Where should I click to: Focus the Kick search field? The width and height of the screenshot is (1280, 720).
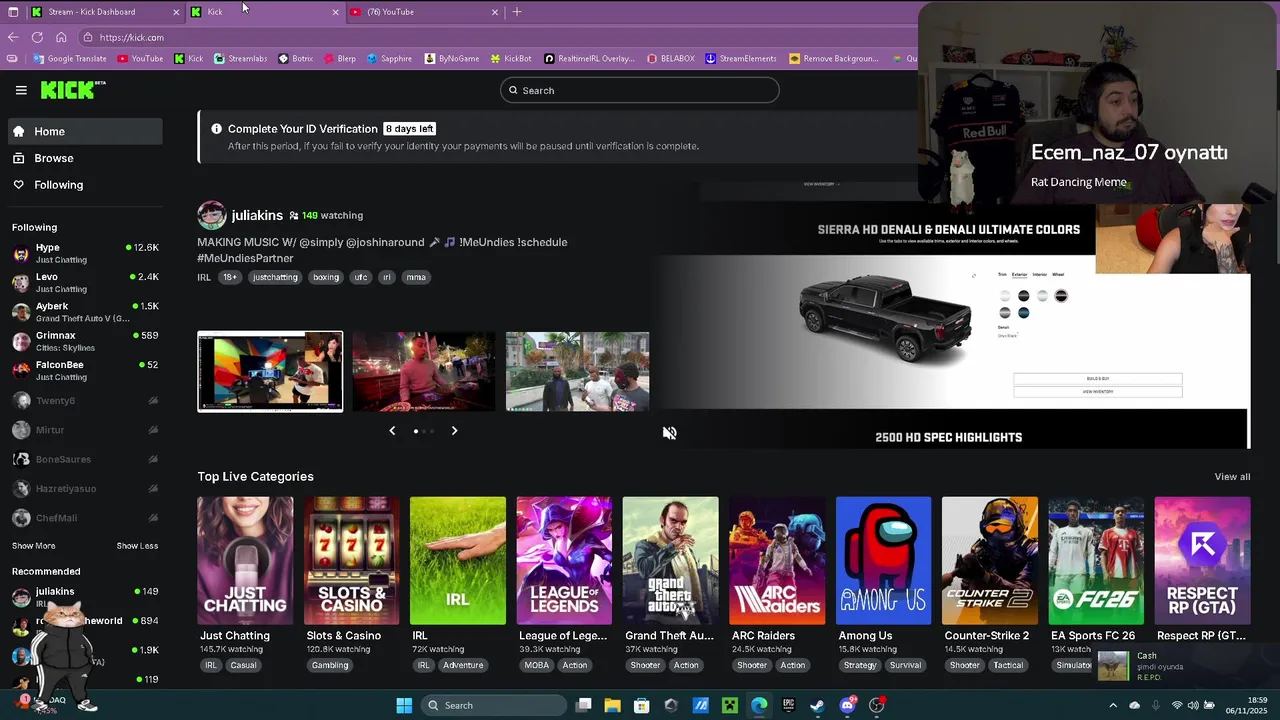tap(640, 90)
